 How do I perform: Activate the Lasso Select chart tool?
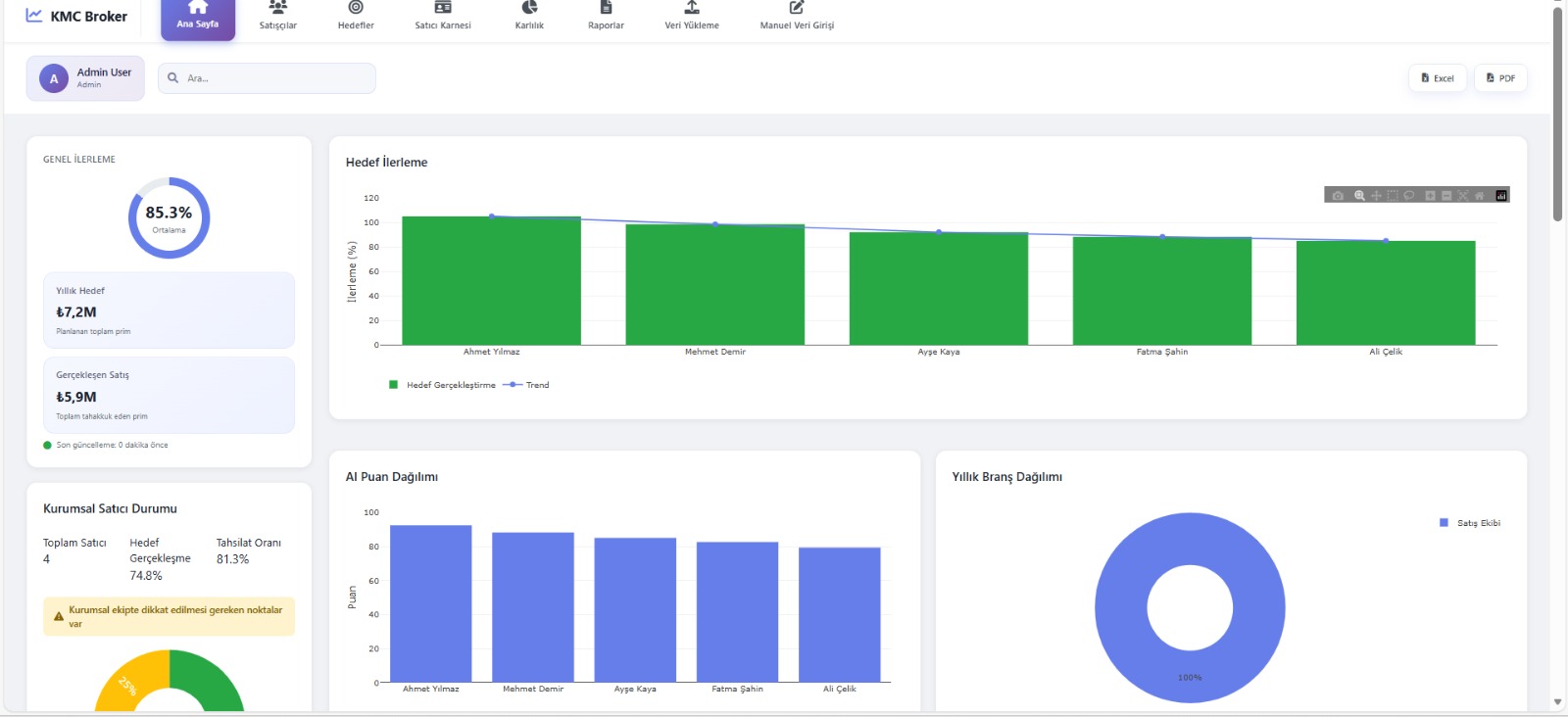[x=1409, y=196]
